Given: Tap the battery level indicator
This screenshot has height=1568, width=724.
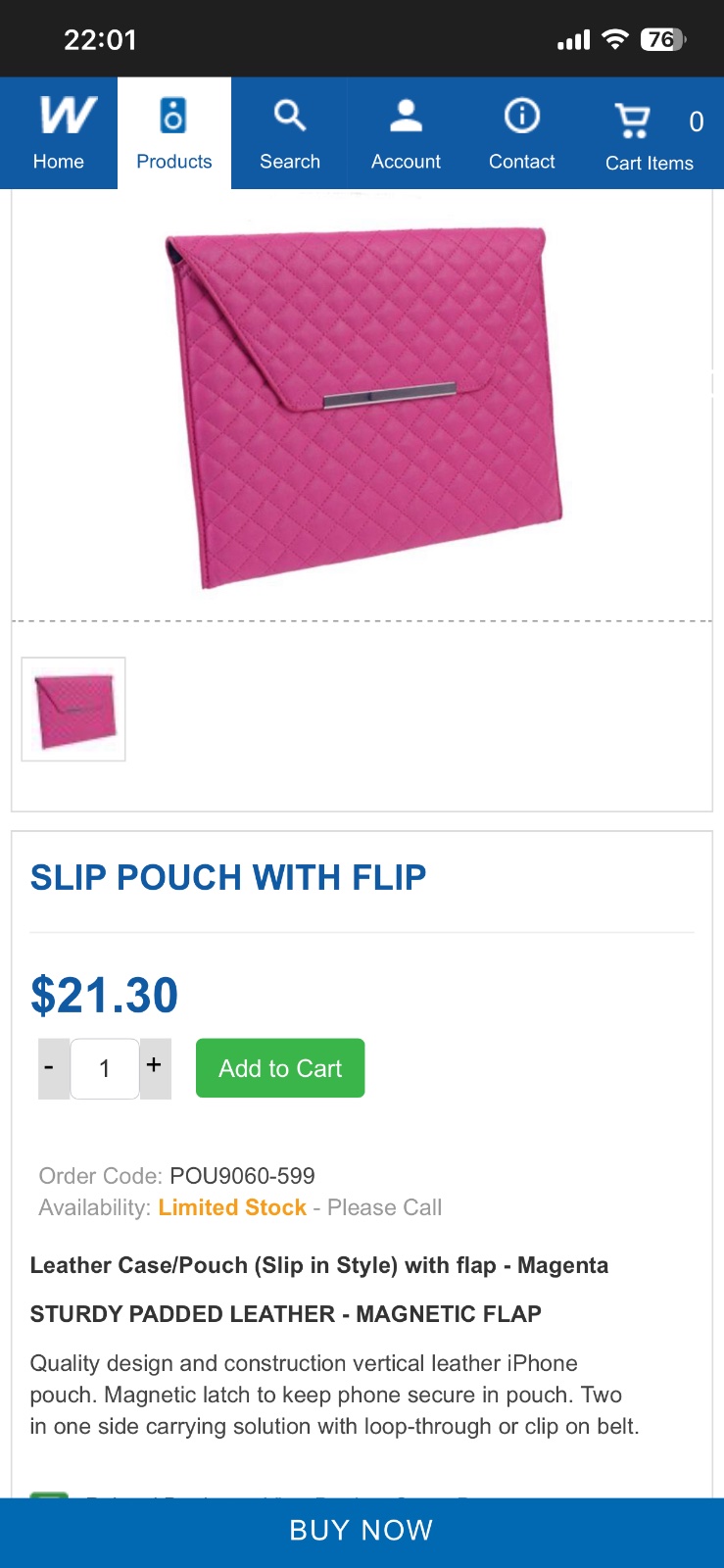Looking at the screenshot, I should (x=662, y=39).
